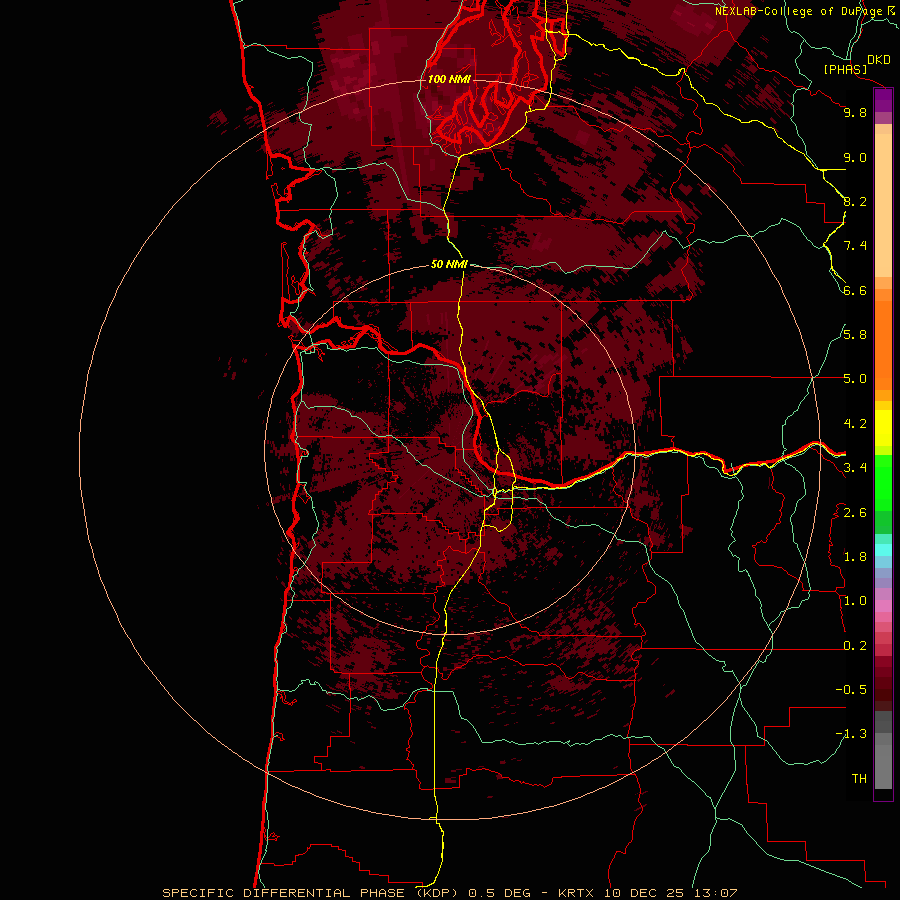Click the 3.4 scale value

tap(855, 468)
